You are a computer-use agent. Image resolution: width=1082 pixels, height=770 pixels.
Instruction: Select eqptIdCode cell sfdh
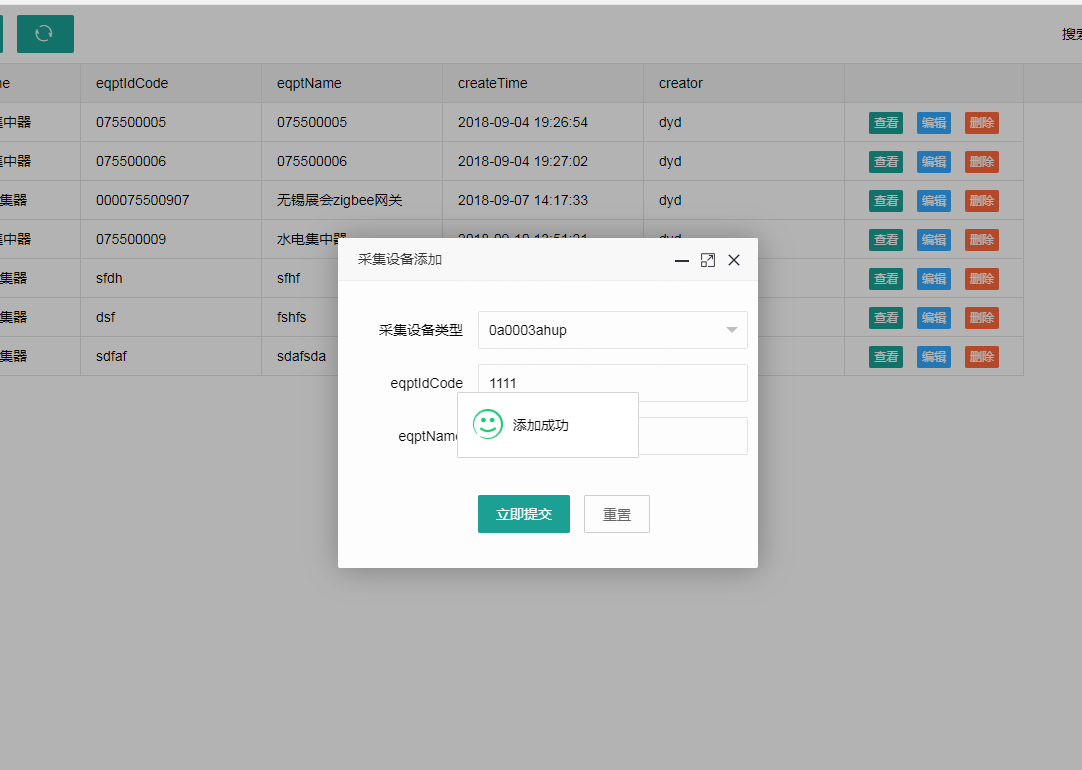click(171, 278)
